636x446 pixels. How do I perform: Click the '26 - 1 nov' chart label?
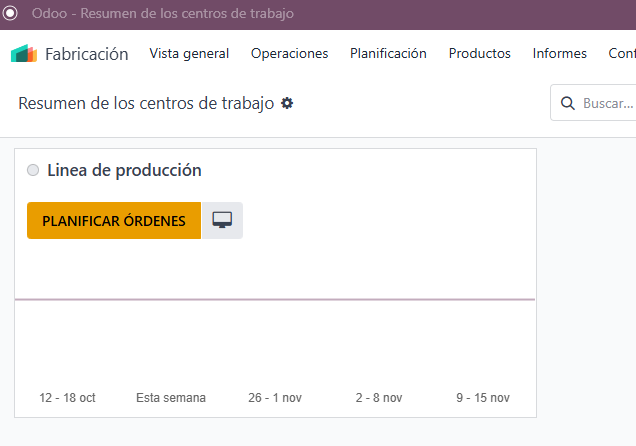[x=275, y=398]
